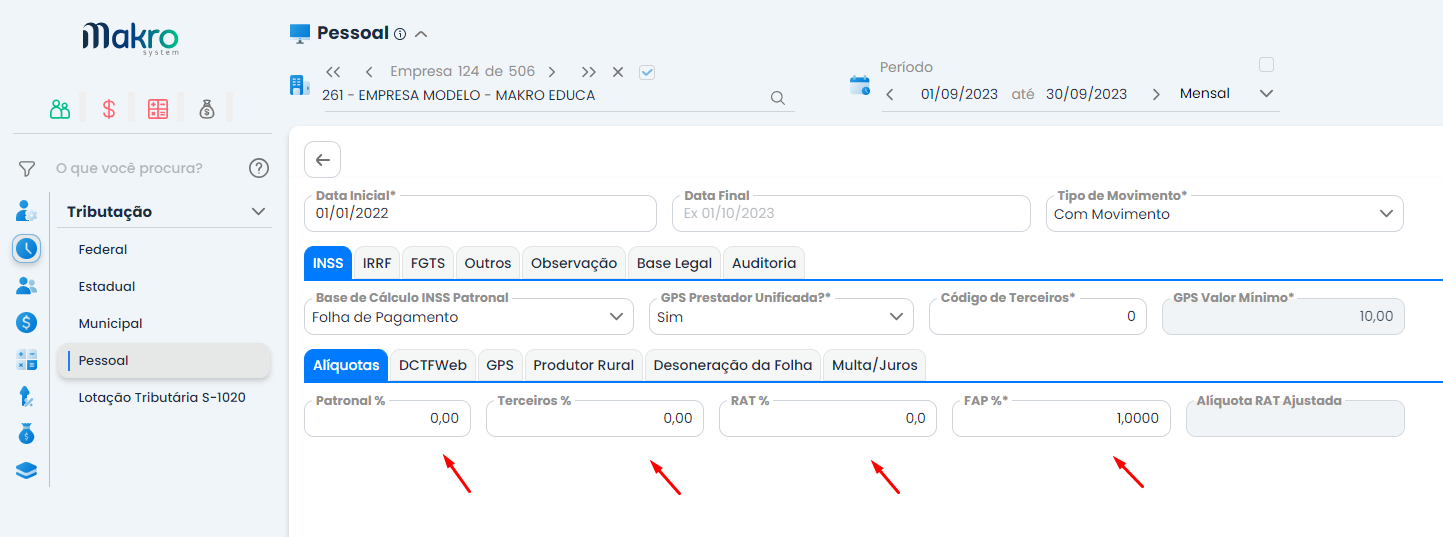The width and height of the screenshot is (1443, 537).
Task: Open the money bag module icon in top toolbar
Action: pos(206,109)
